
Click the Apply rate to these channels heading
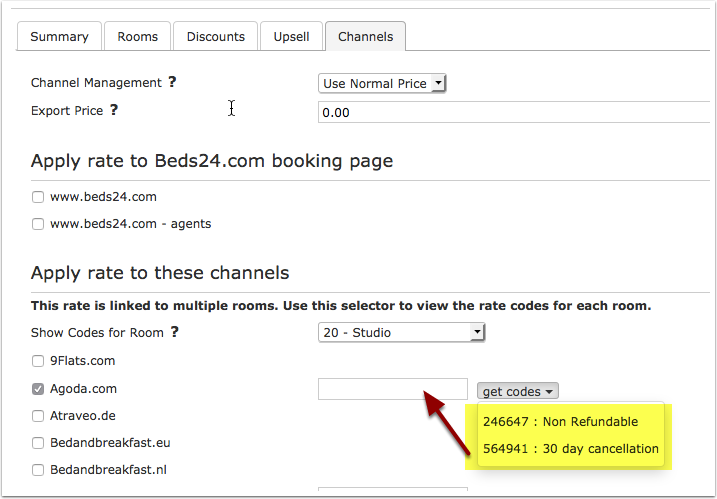click(160, 273)
